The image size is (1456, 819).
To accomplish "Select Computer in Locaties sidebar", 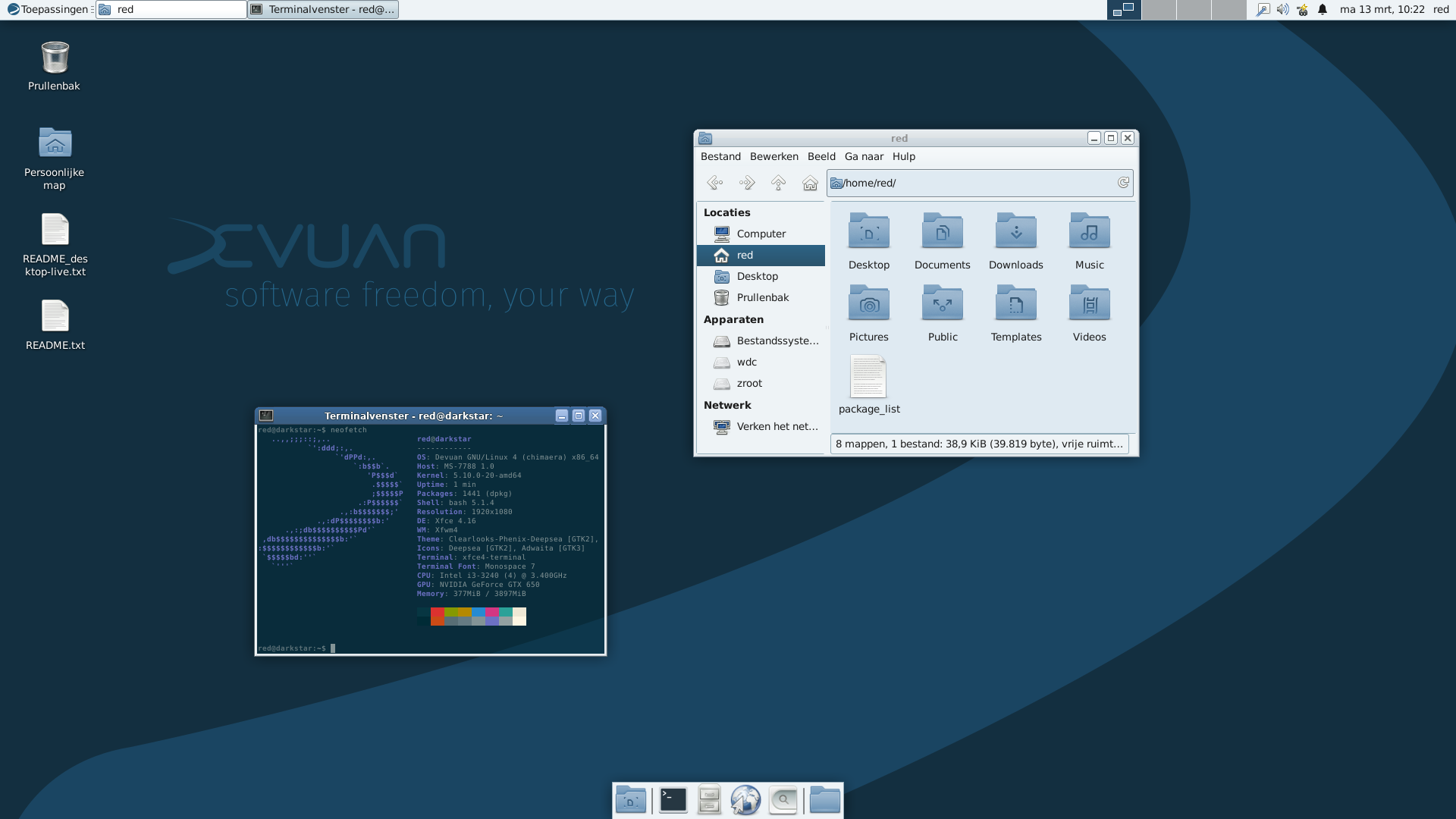I will [761, 234].
